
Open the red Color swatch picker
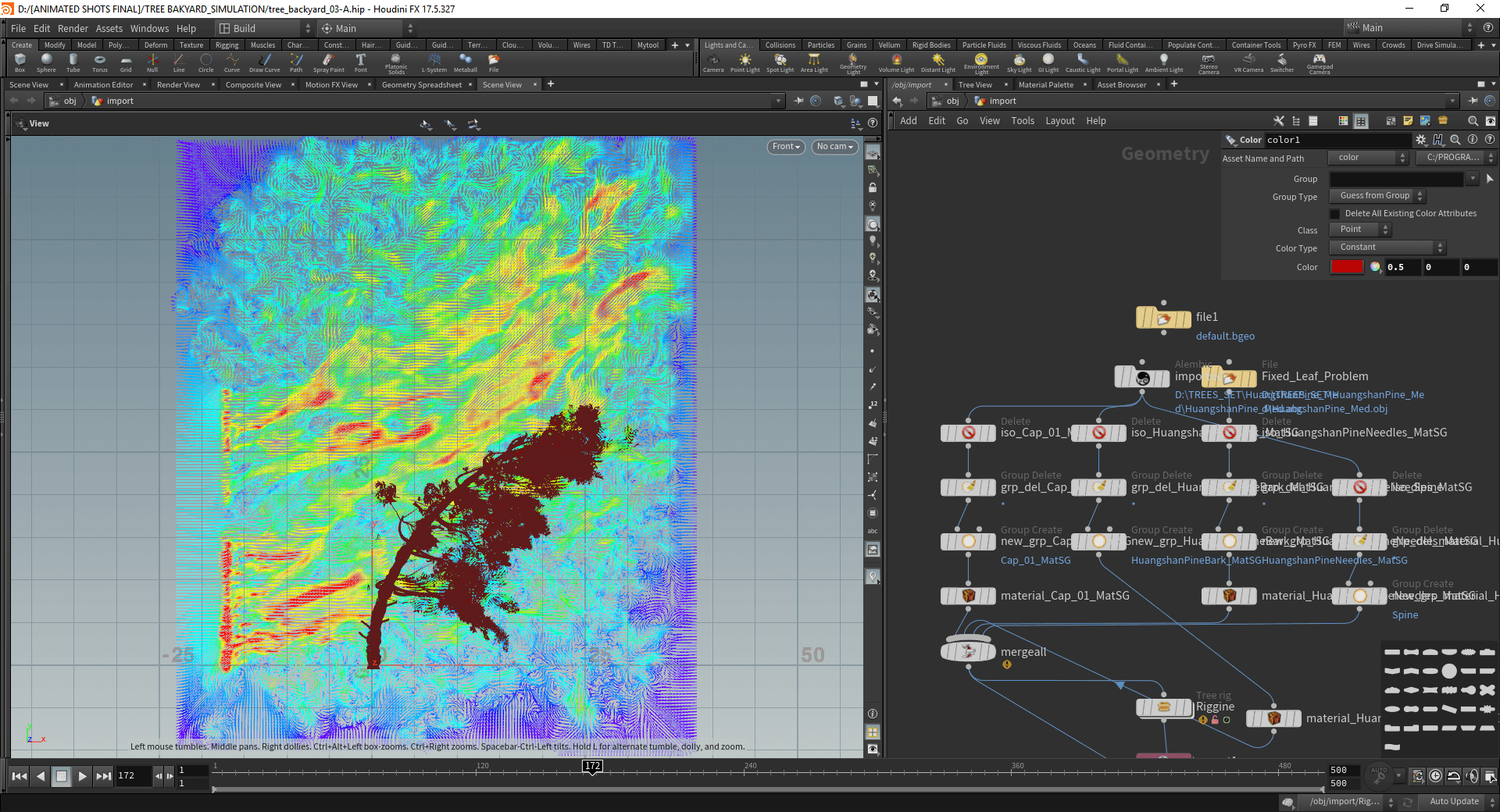1347,267
